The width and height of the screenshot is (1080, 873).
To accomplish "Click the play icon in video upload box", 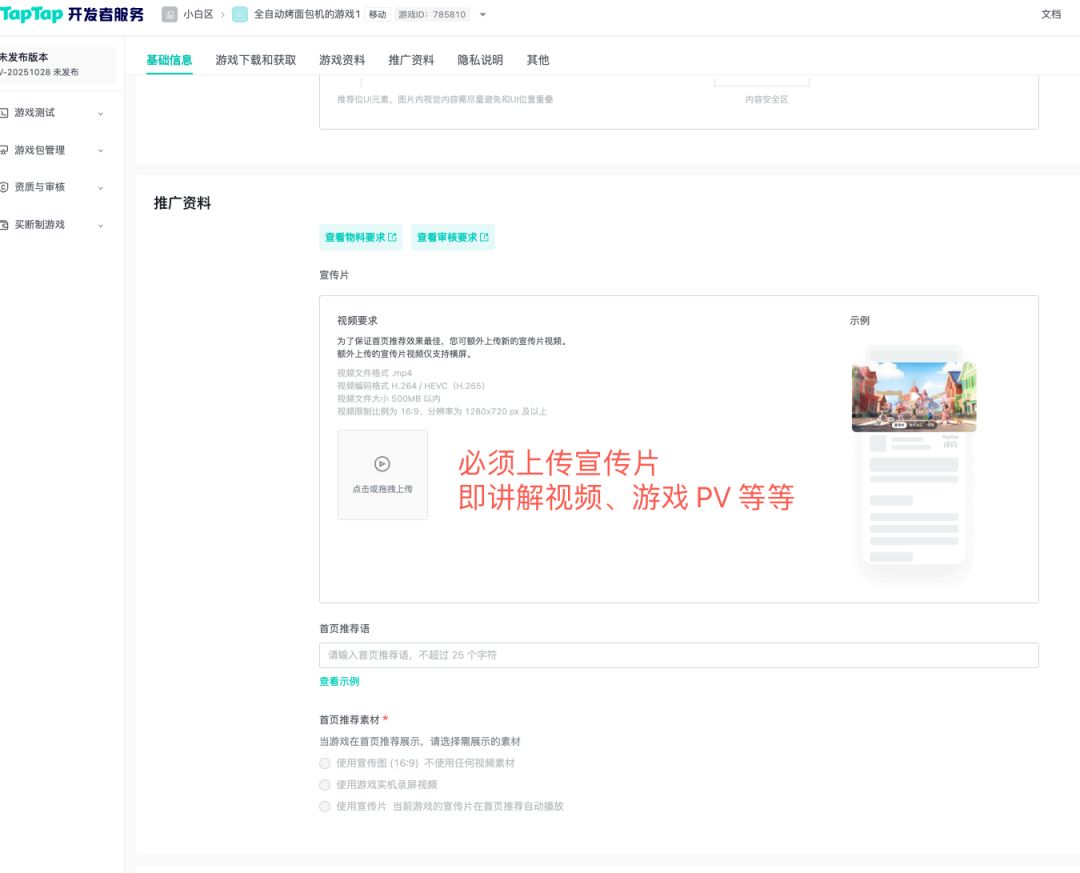I will point(382,464).
